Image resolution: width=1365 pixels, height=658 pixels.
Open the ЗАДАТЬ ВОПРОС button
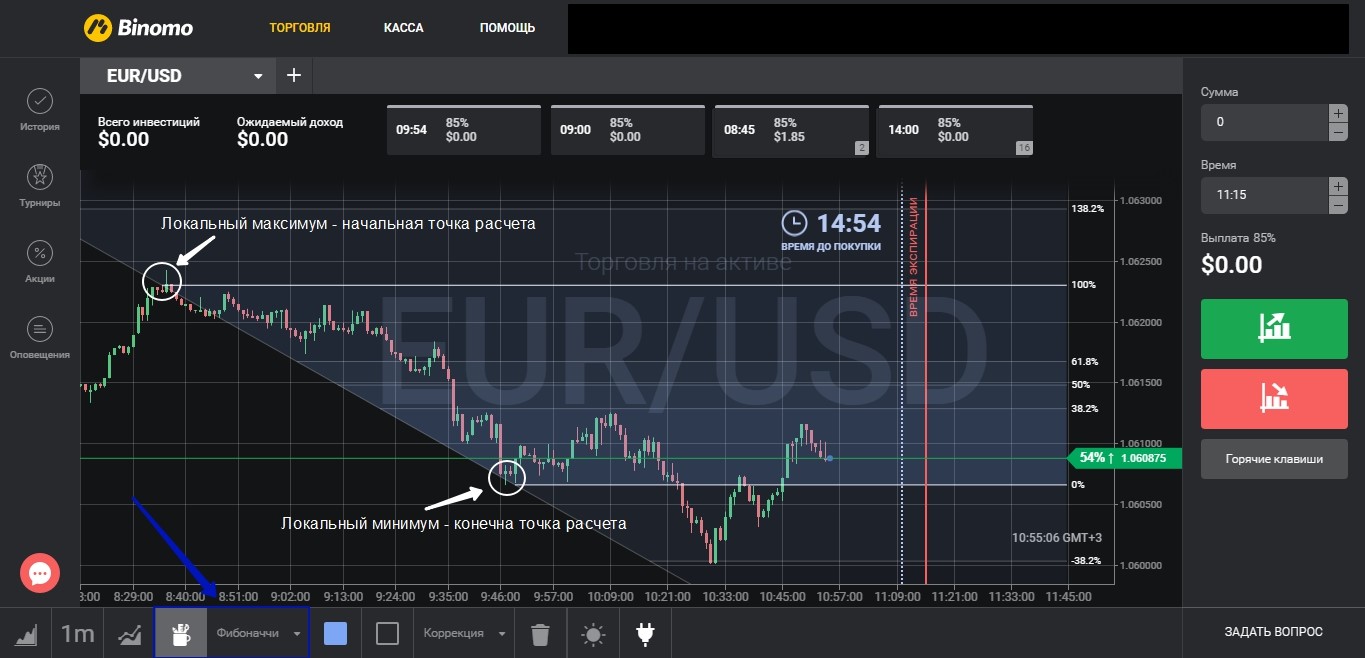point(1273,632)
